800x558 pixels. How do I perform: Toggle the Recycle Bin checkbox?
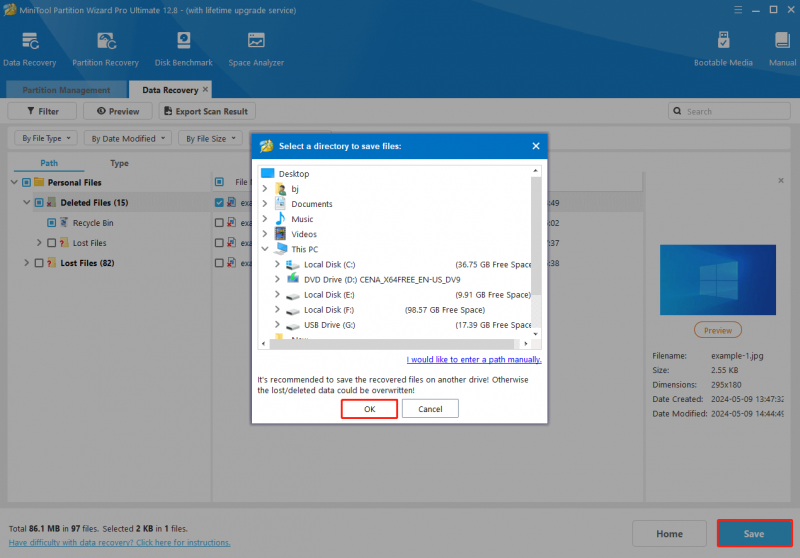point(52,223)
